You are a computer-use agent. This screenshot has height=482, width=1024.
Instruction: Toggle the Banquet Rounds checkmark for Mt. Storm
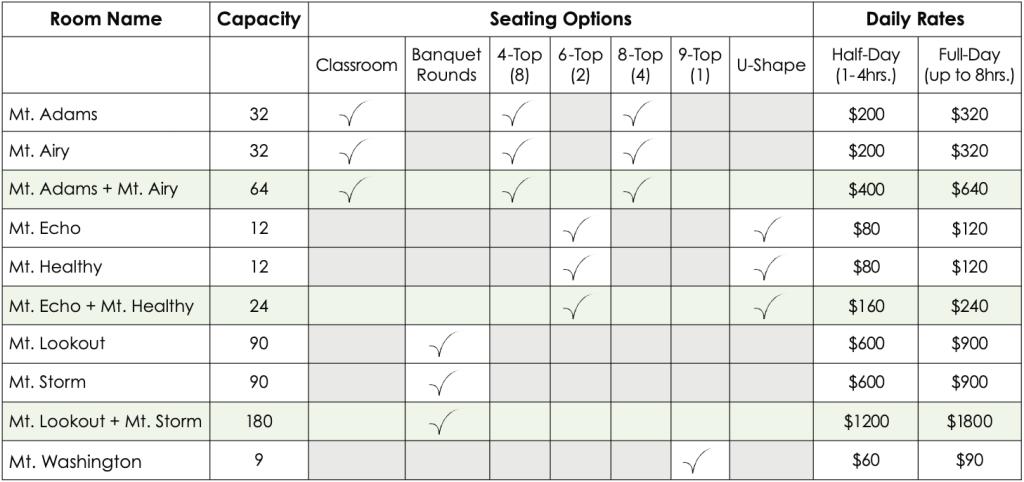click(440, 384)
